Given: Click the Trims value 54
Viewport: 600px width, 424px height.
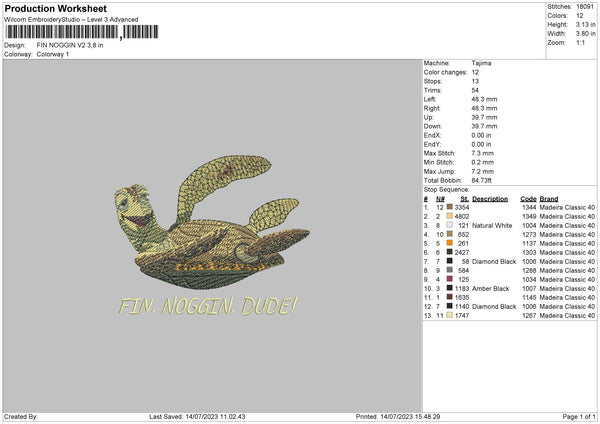Looking at the screenshot, I should (x=475, y=90).
